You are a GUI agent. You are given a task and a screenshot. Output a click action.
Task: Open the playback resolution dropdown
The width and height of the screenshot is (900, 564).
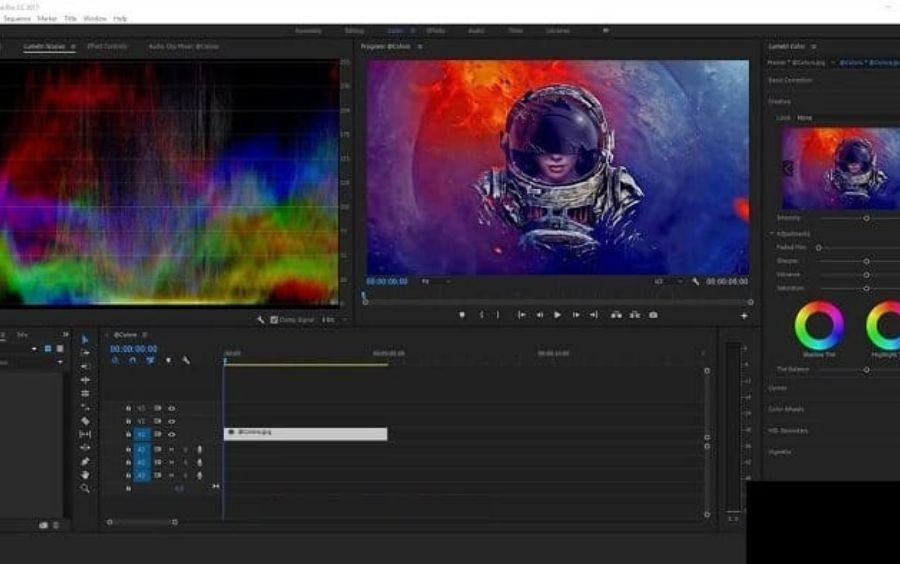coord(669,282)
